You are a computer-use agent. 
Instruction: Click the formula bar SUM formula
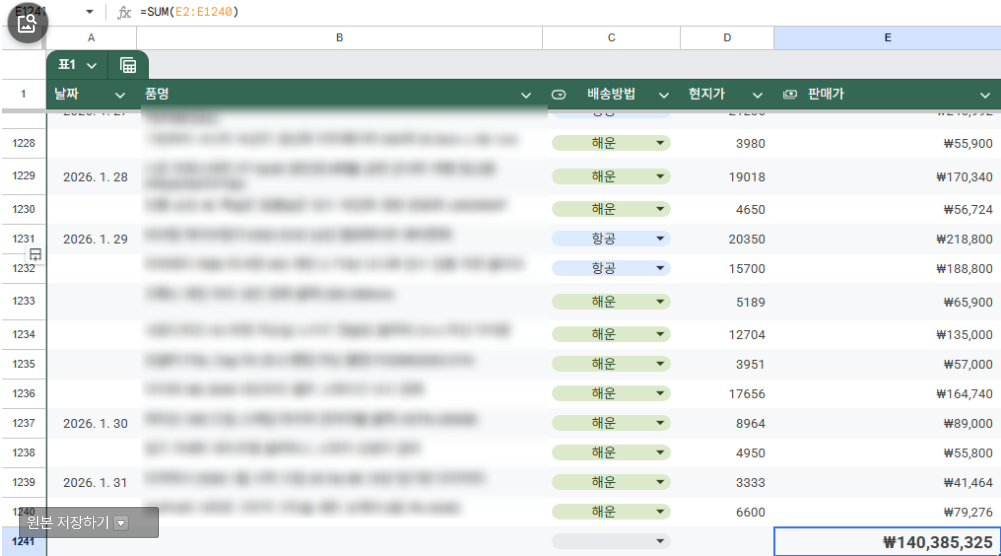pos(189,12)
